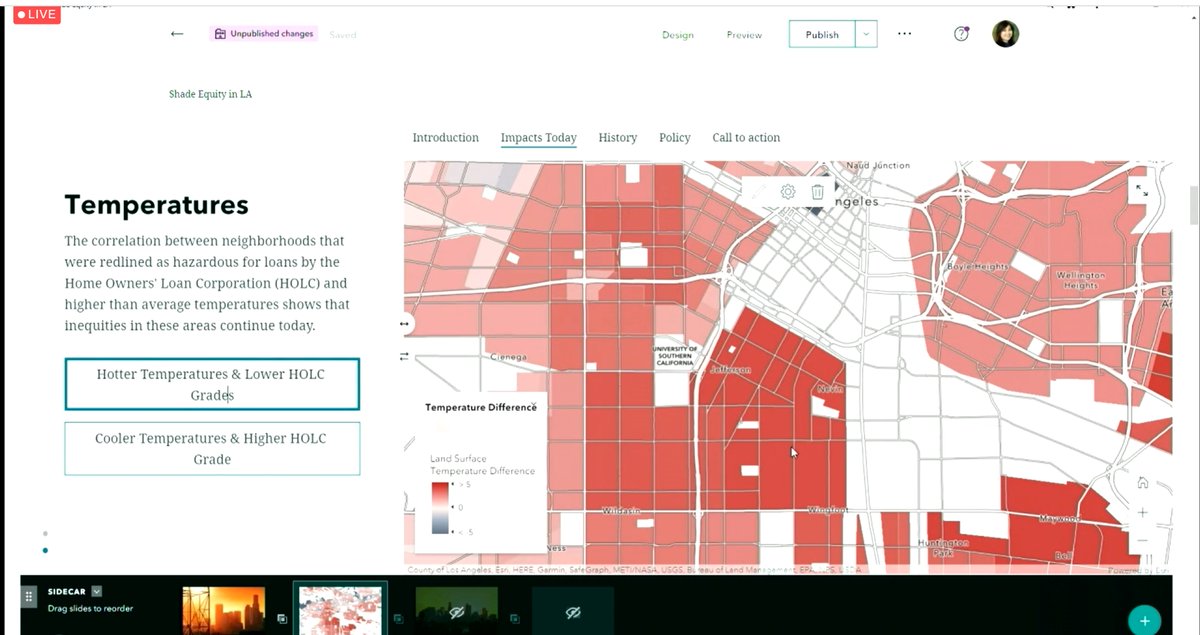Click the Unpublished changes badge

pyautogui.click(x=263, y=34)
